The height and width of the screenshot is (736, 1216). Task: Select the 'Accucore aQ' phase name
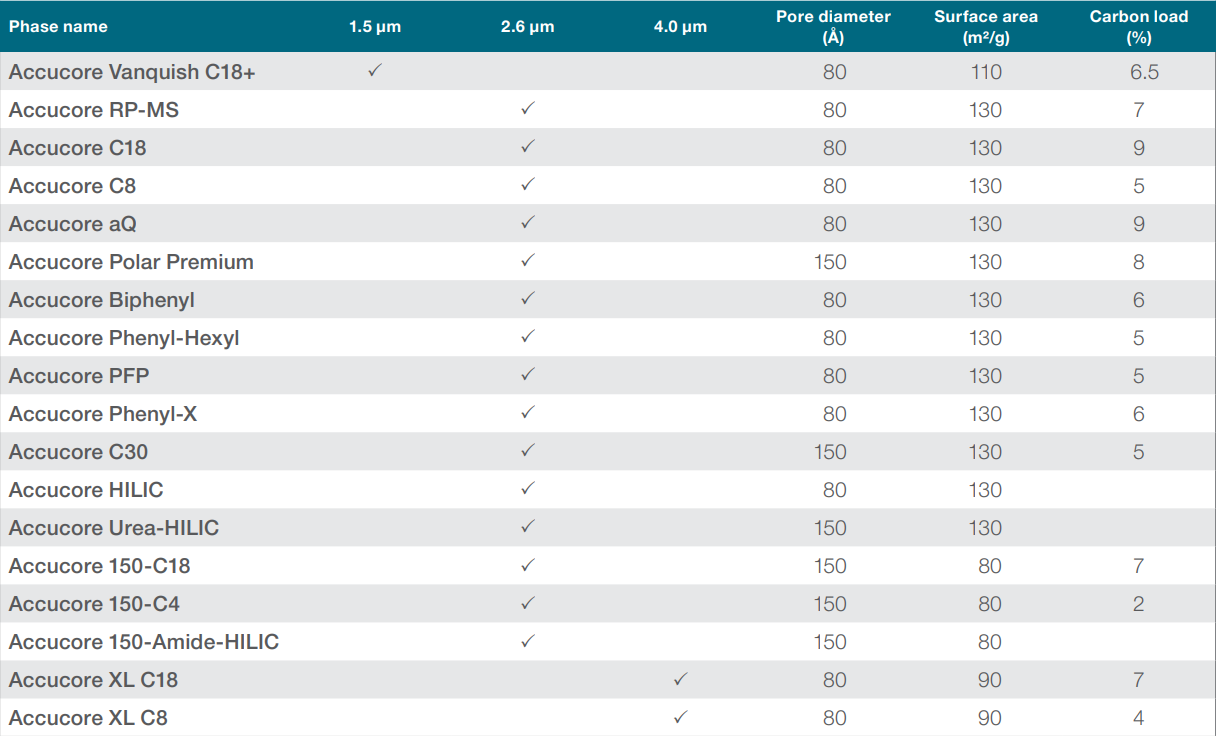tap(73, 224)
